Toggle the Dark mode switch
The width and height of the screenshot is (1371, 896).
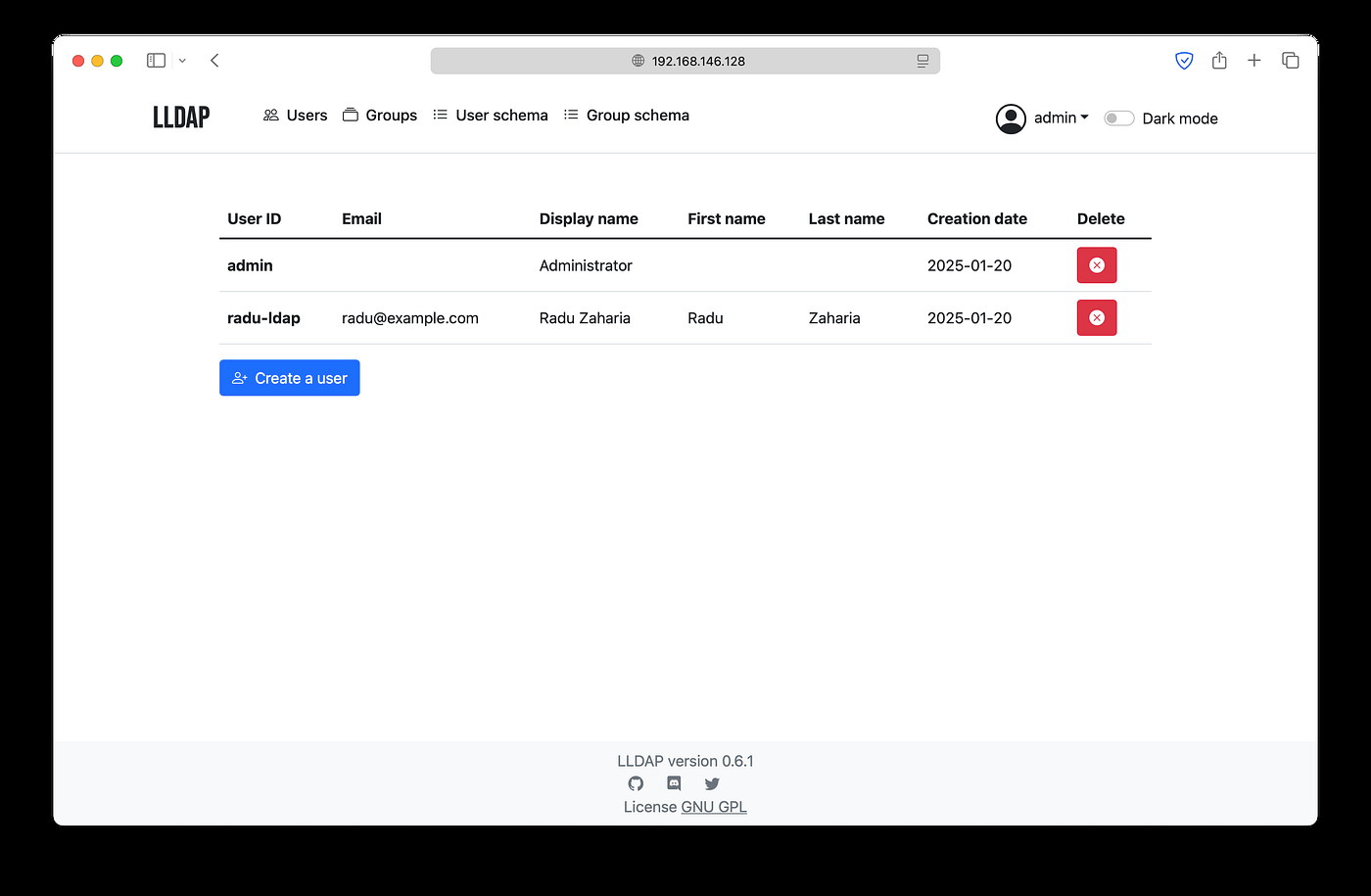coord(1118,118)
